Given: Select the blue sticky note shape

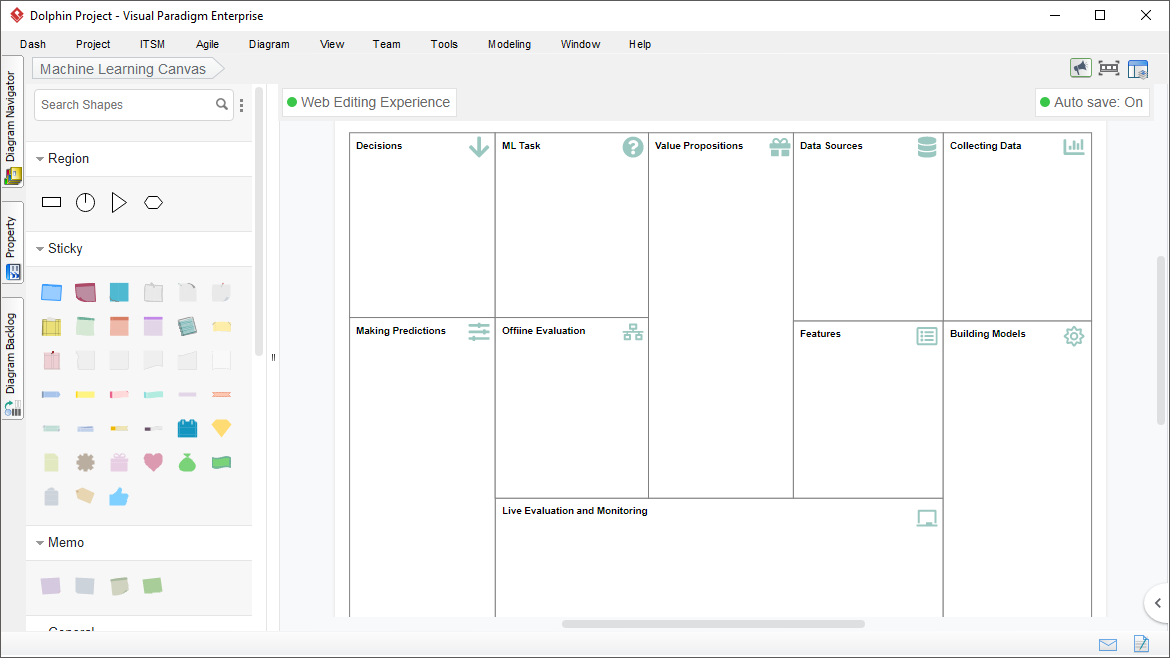Looking at the screenshot, I should click(51, 292).
